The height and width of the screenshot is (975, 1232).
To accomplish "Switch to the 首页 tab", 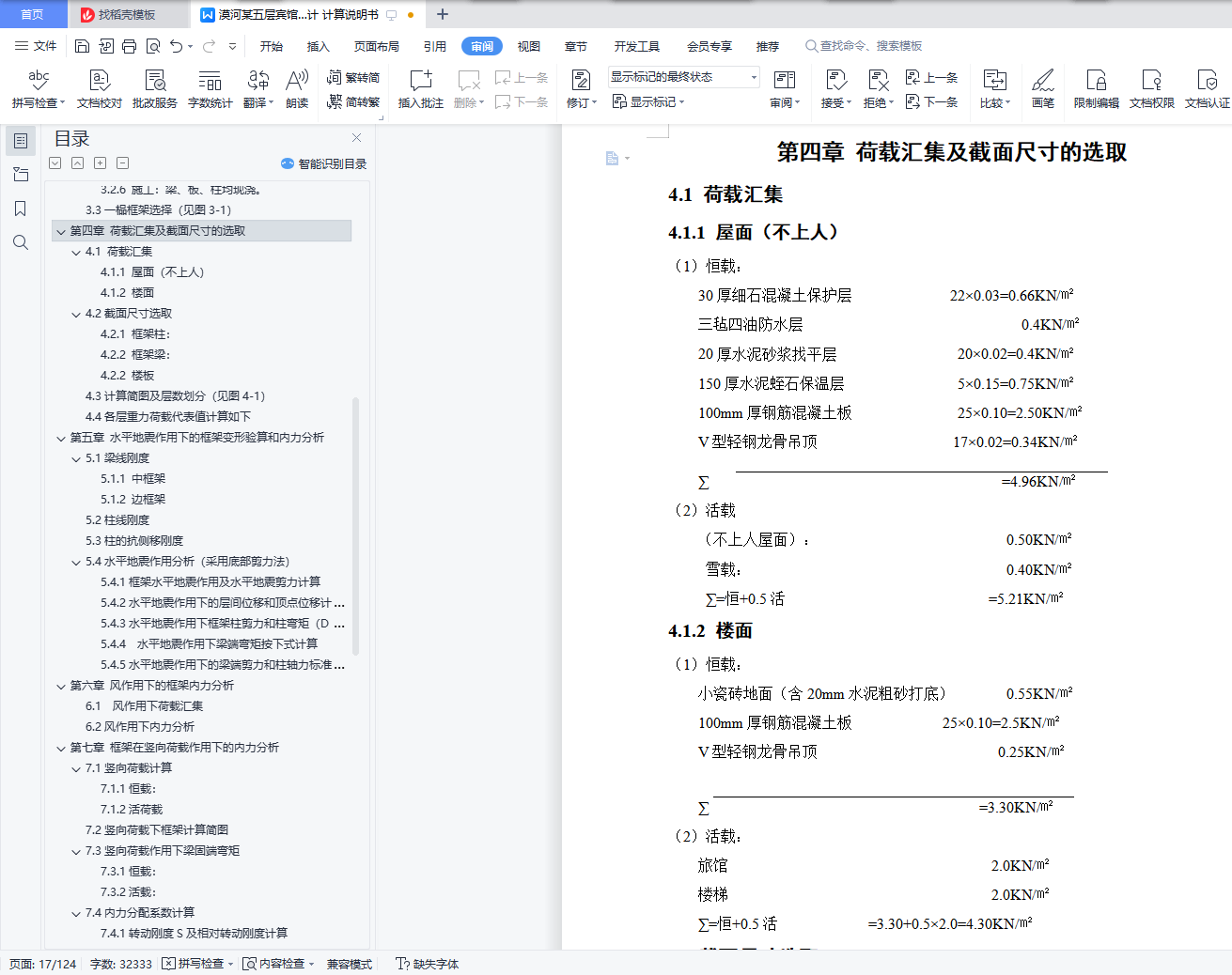I will (33, 14).
